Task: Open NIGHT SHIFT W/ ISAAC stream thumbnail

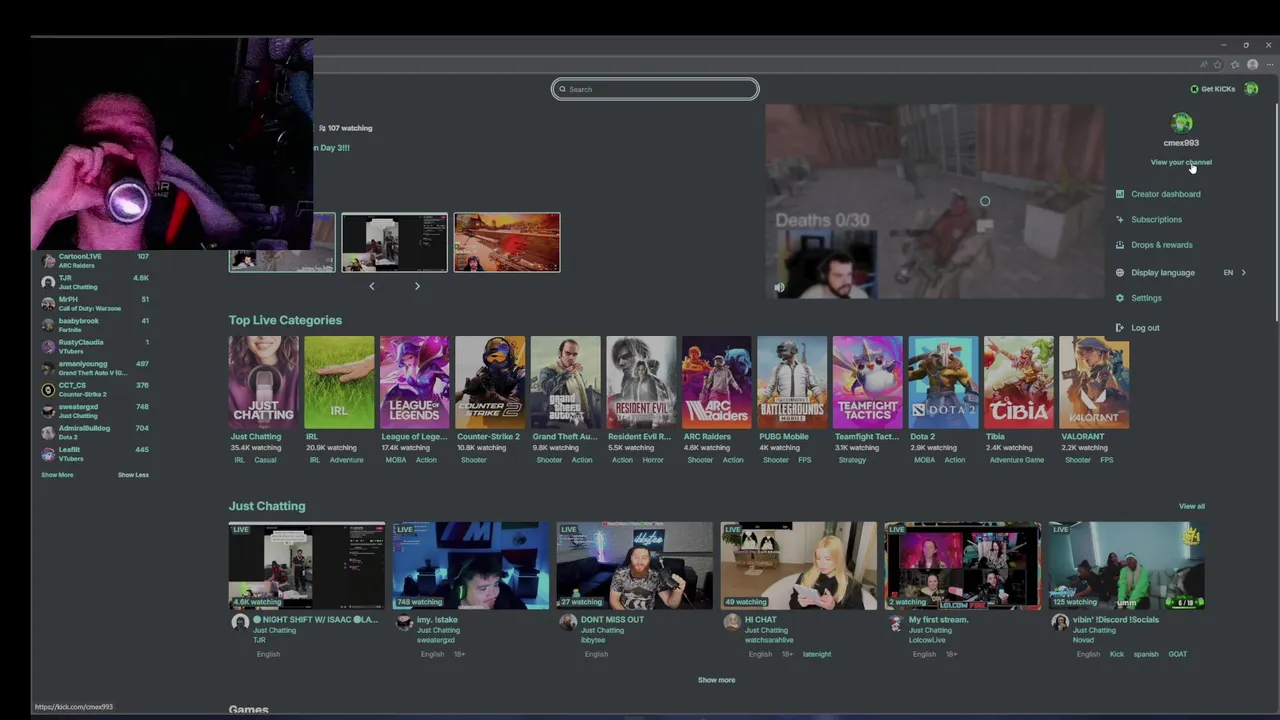Action: tap(307, 566)
